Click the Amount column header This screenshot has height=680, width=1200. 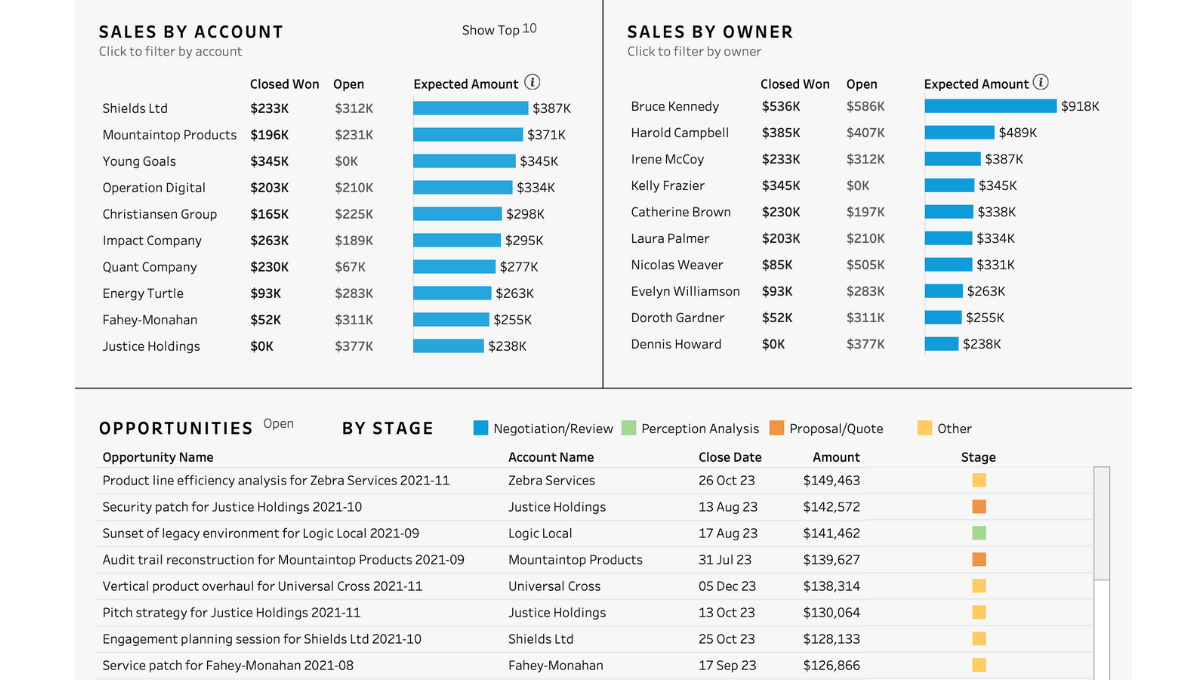(836, 458)
